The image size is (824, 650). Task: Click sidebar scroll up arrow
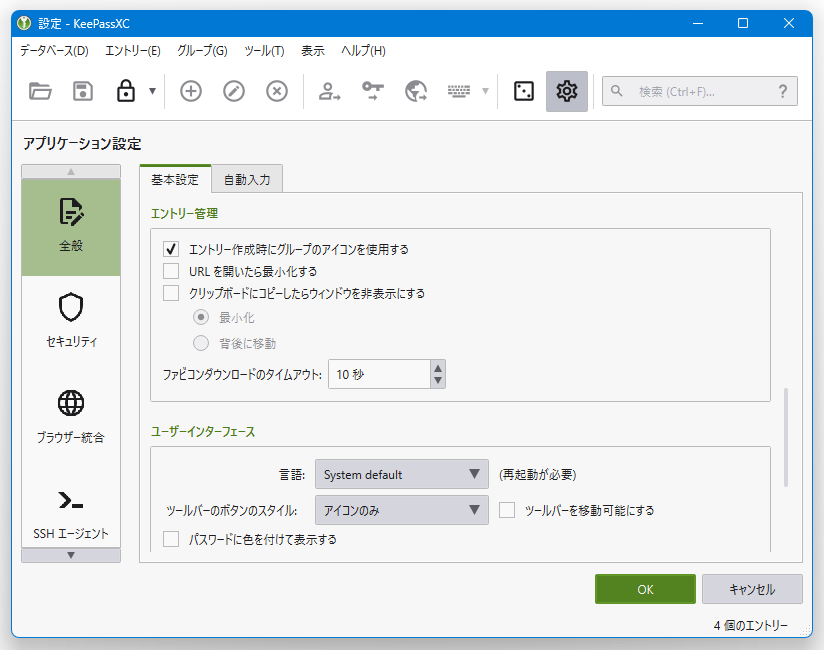pos(71,171)
